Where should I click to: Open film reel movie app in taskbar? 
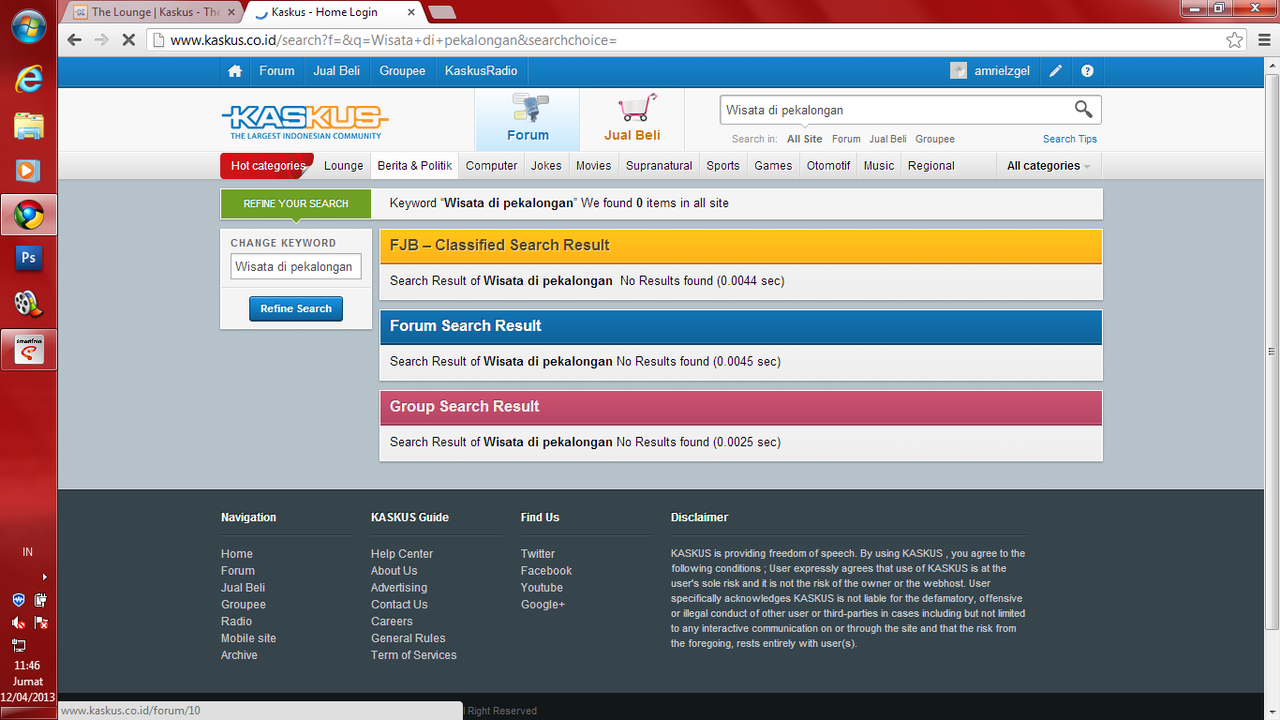pos(28,304)
